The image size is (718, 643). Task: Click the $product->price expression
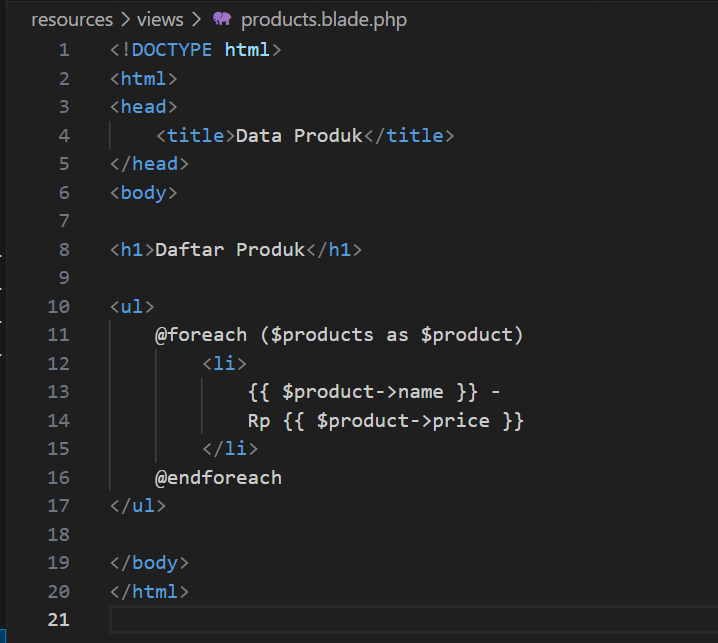click(x=403, y=420)
